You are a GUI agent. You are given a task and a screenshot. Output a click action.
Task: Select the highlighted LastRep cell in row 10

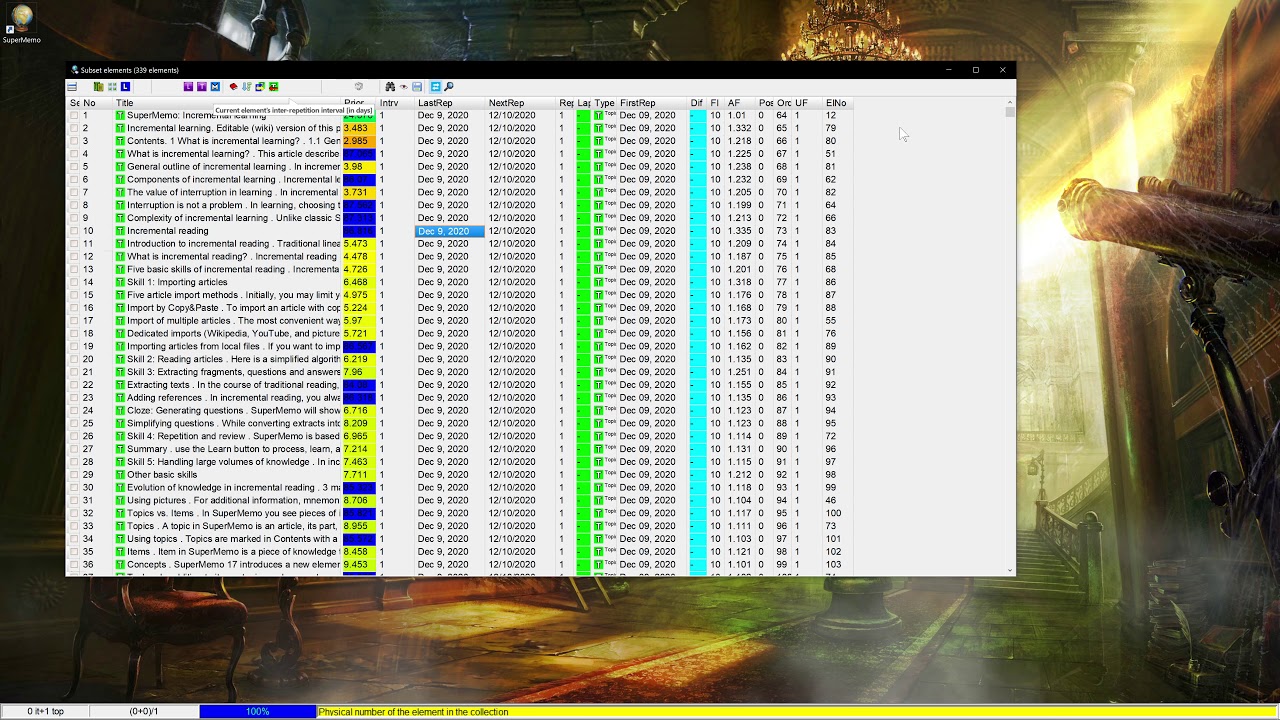point(449,231)
